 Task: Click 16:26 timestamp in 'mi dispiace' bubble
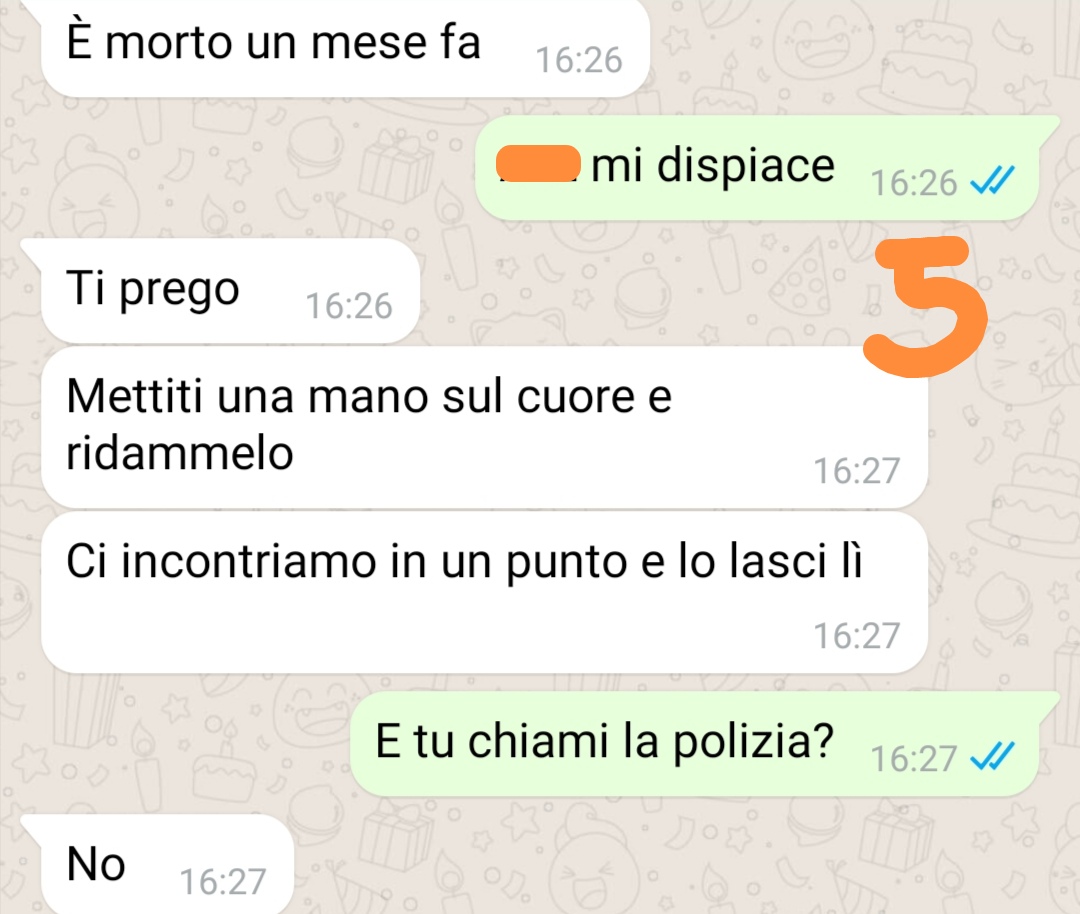point(914,183)
